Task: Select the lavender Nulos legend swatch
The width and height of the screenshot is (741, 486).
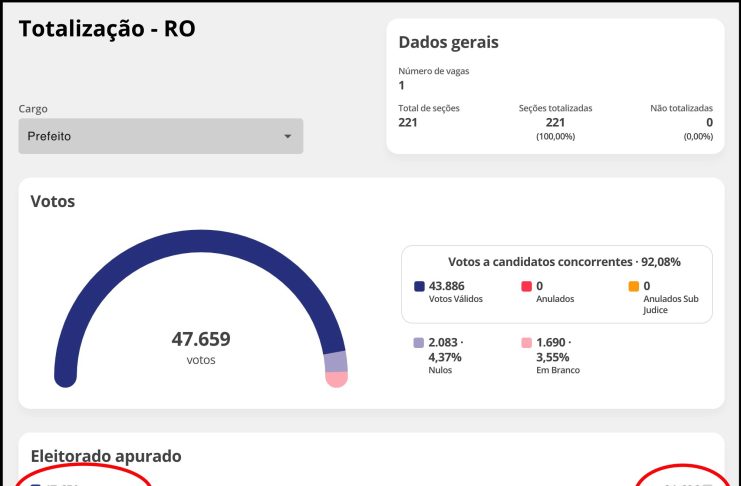Action: (x=419, y=342)
